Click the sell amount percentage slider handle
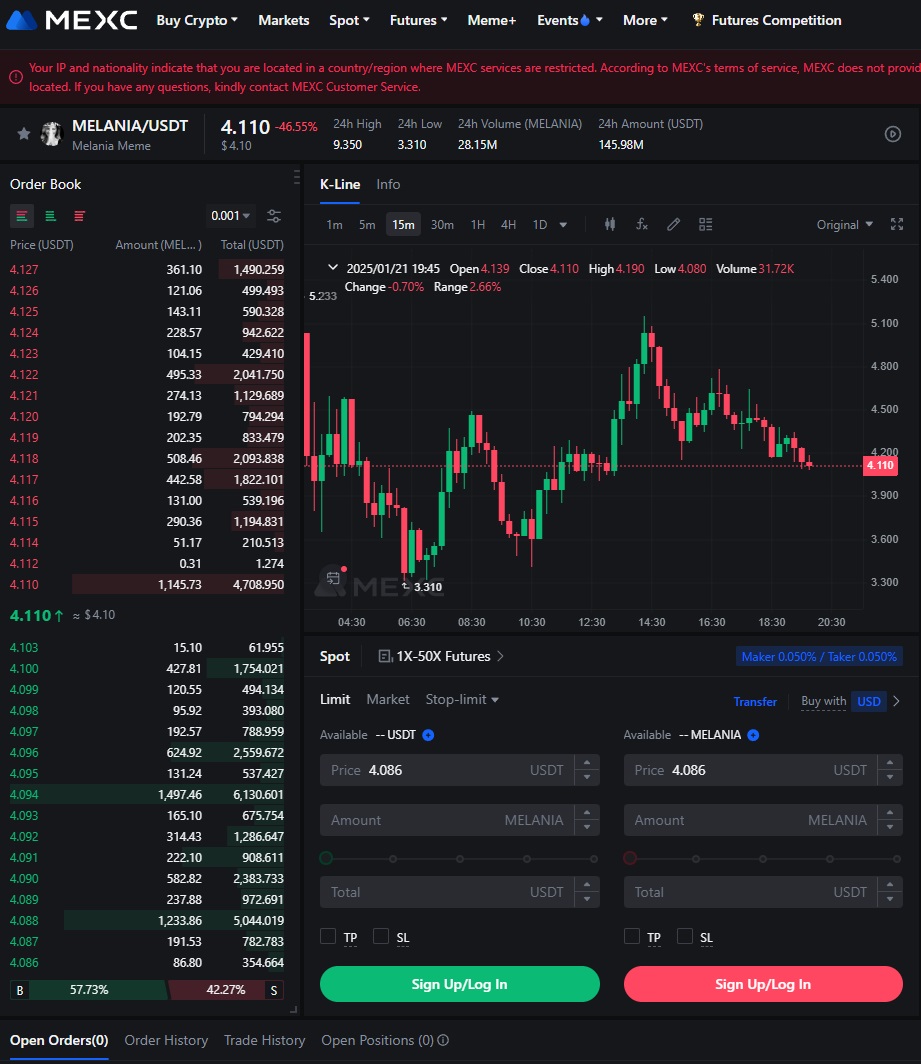The image size is (921, 1064). pyautogui.click(x=630, y=858)
